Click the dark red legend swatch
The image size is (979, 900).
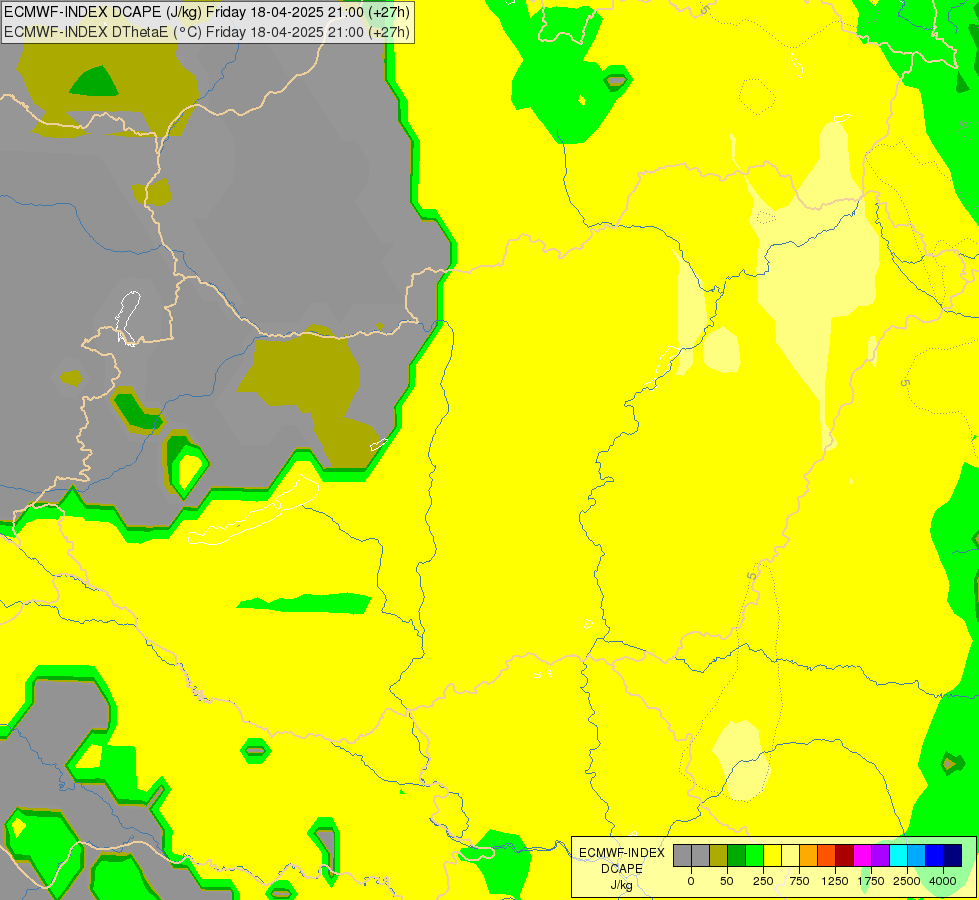point(845,855)
